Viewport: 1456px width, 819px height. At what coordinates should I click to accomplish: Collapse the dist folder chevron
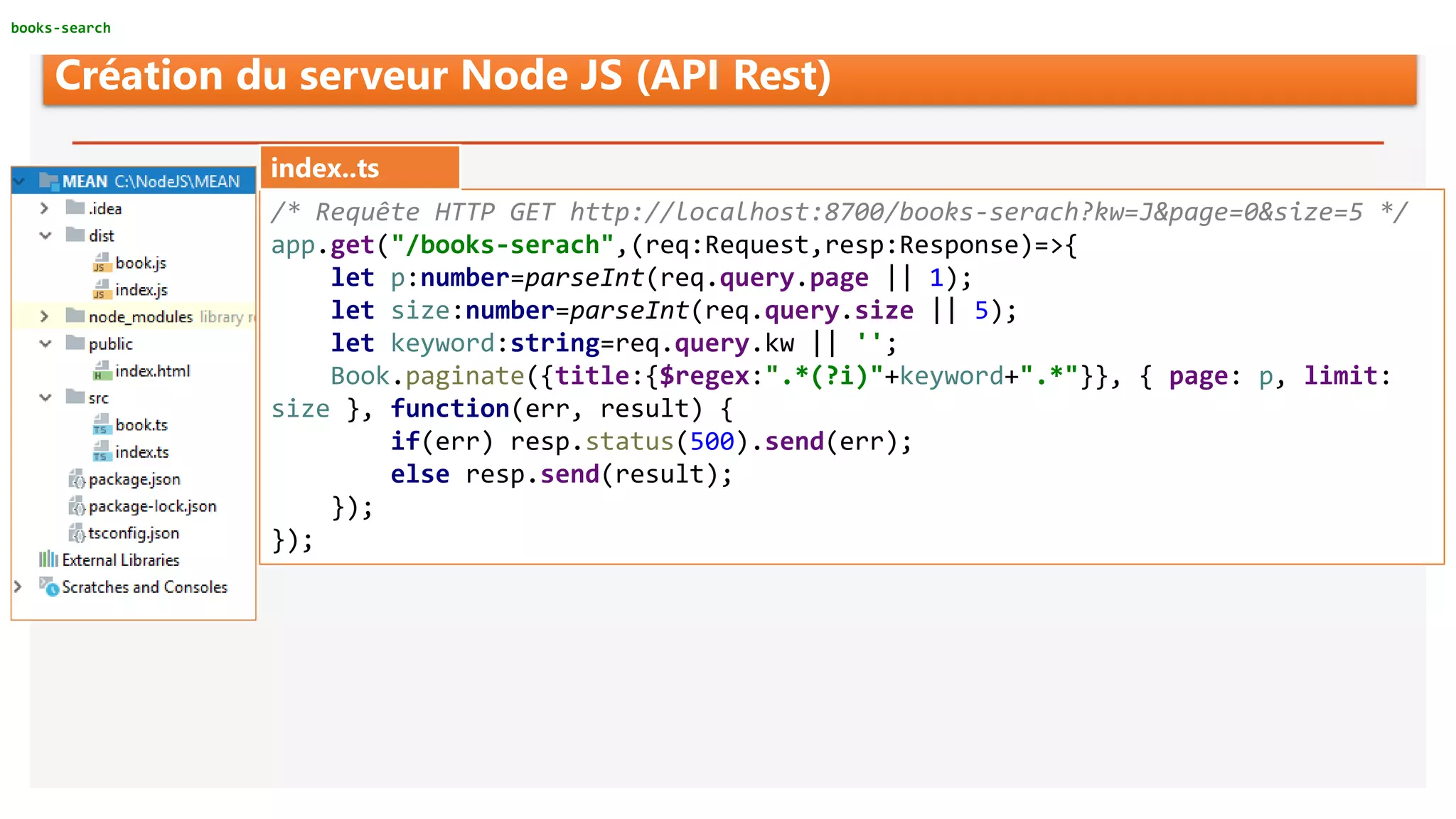[45, 235]
